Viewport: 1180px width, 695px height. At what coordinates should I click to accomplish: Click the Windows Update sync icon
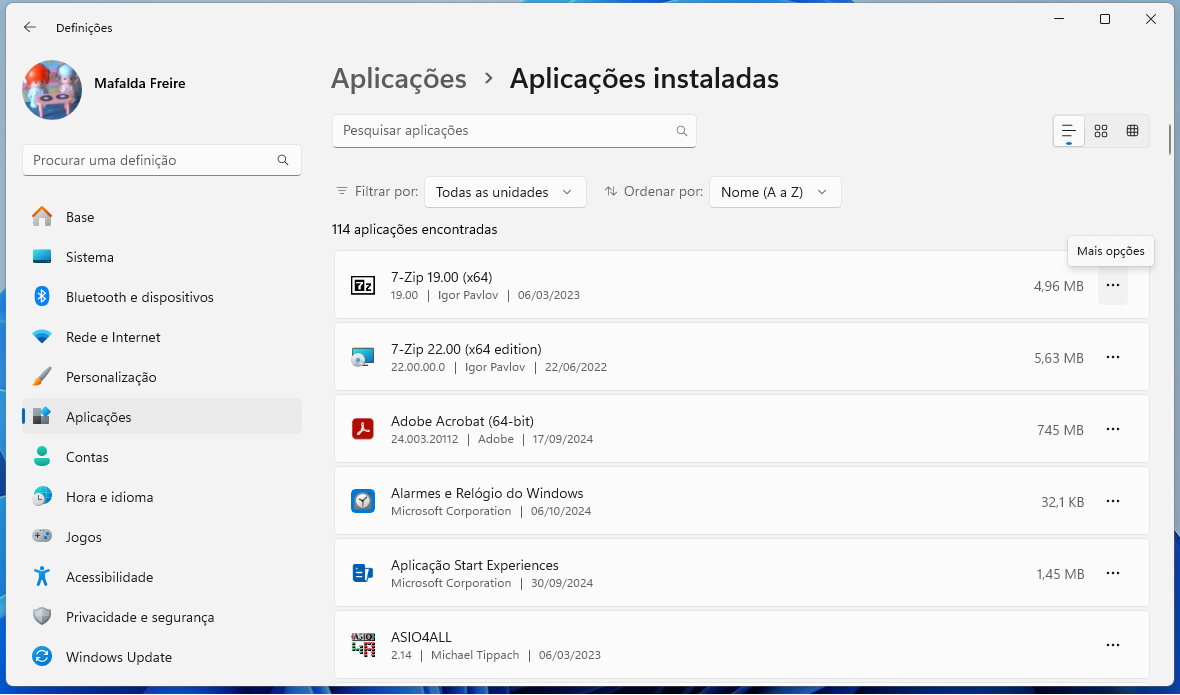(x=42, y=657)
